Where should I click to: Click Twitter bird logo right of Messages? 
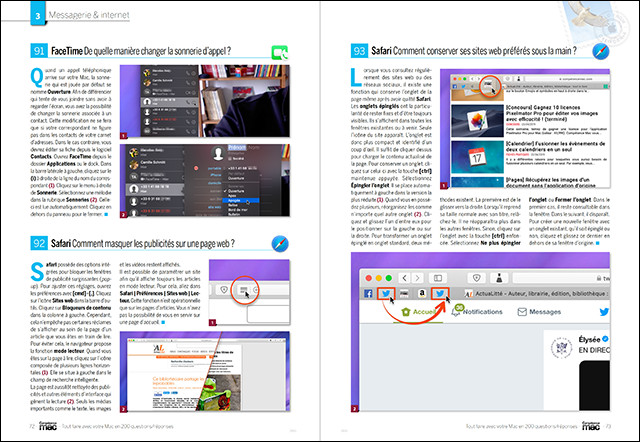(604, 312)
